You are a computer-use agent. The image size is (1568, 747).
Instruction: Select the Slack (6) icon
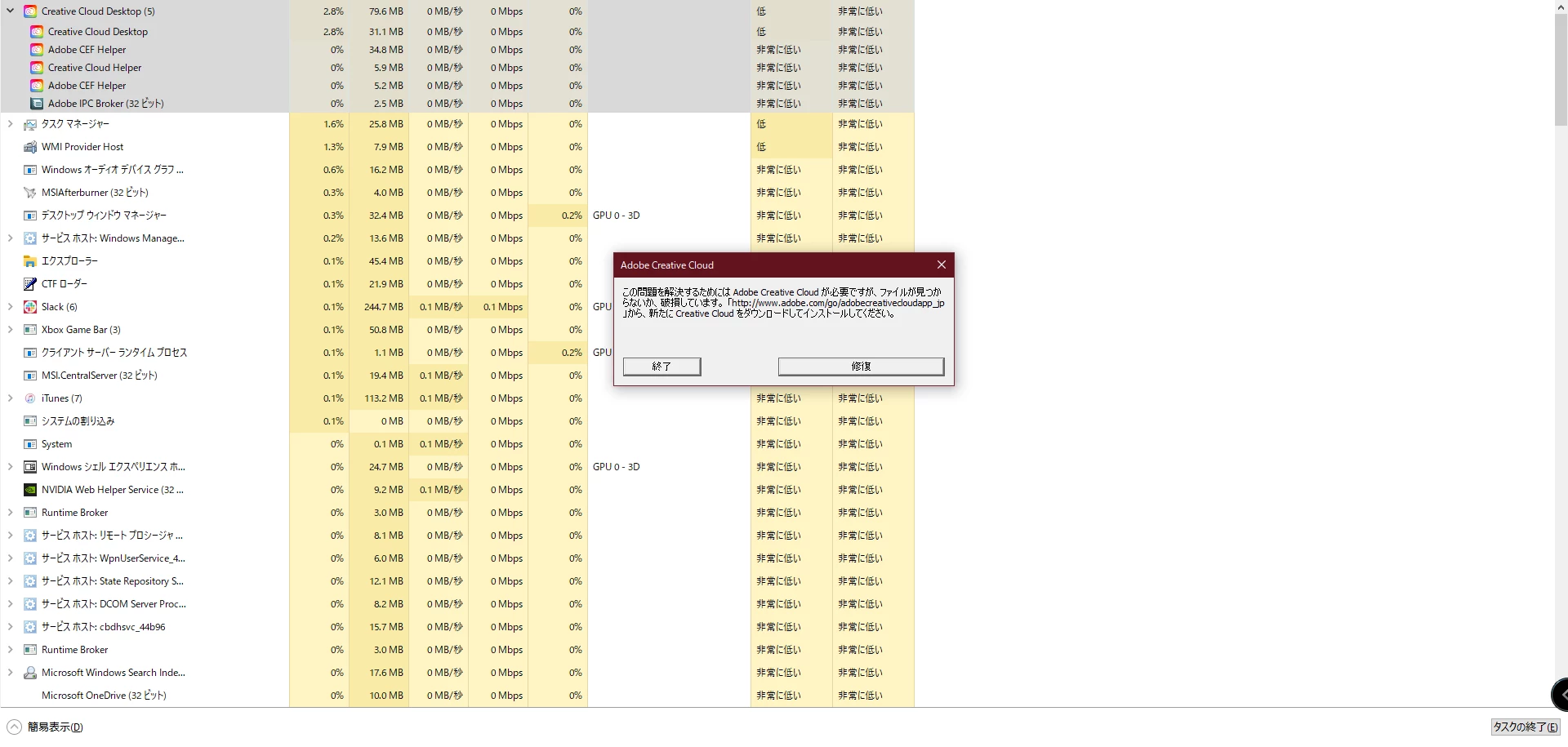tap(30, 307)
